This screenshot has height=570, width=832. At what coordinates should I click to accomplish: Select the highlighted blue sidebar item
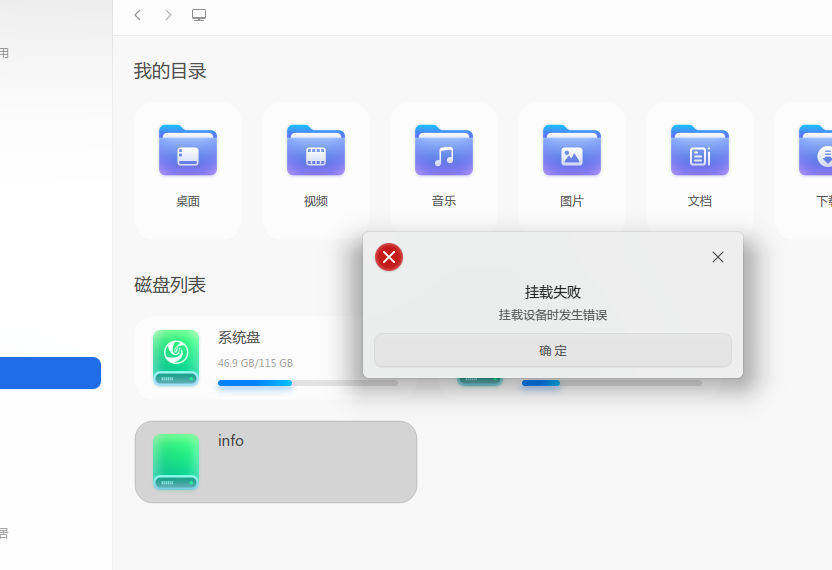click(50, 373)
